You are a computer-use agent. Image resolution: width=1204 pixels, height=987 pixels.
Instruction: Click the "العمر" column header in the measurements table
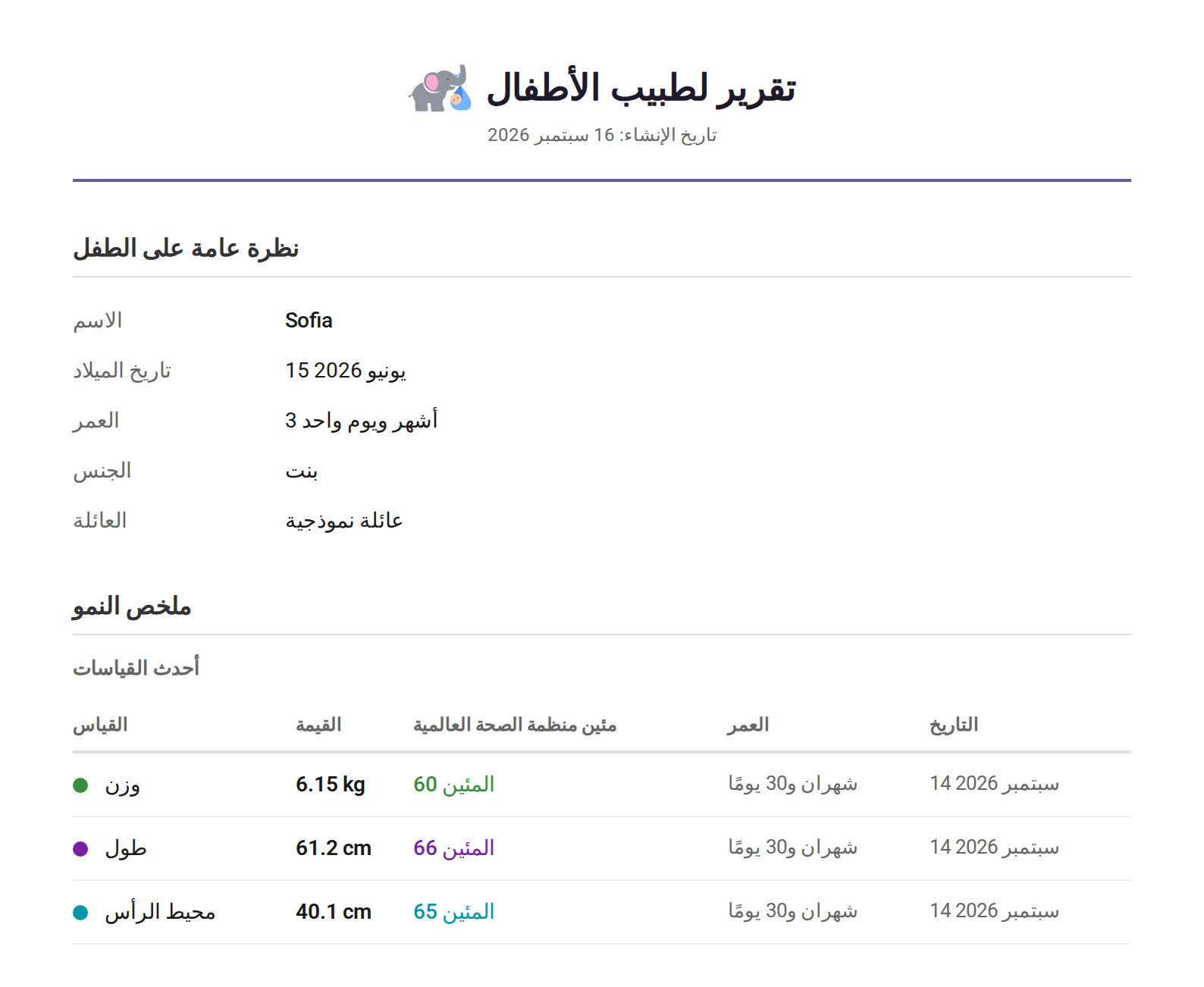coord(748,725)
